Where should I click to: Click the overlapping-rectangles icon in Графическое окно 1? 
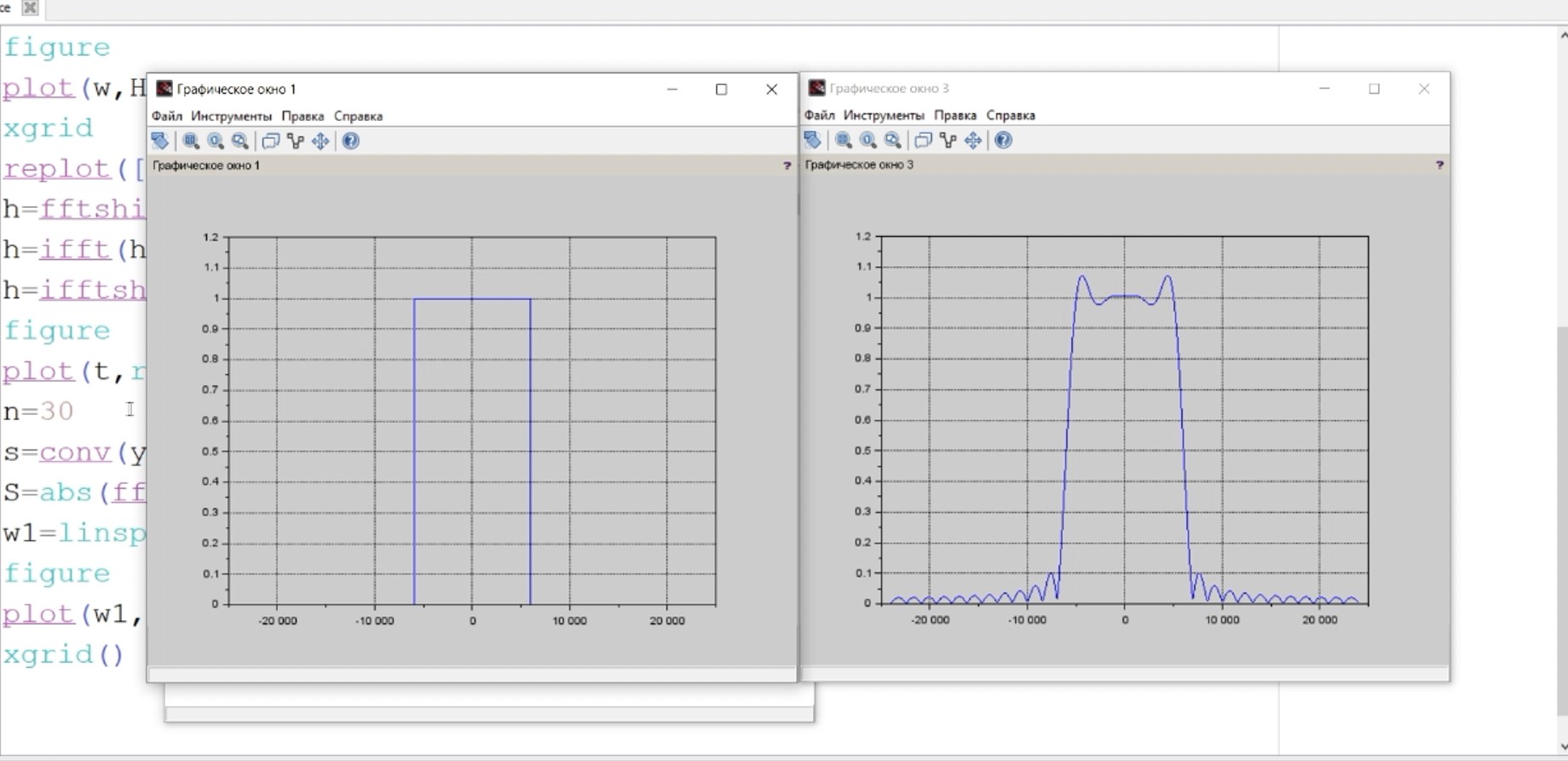tap(271, 141)
